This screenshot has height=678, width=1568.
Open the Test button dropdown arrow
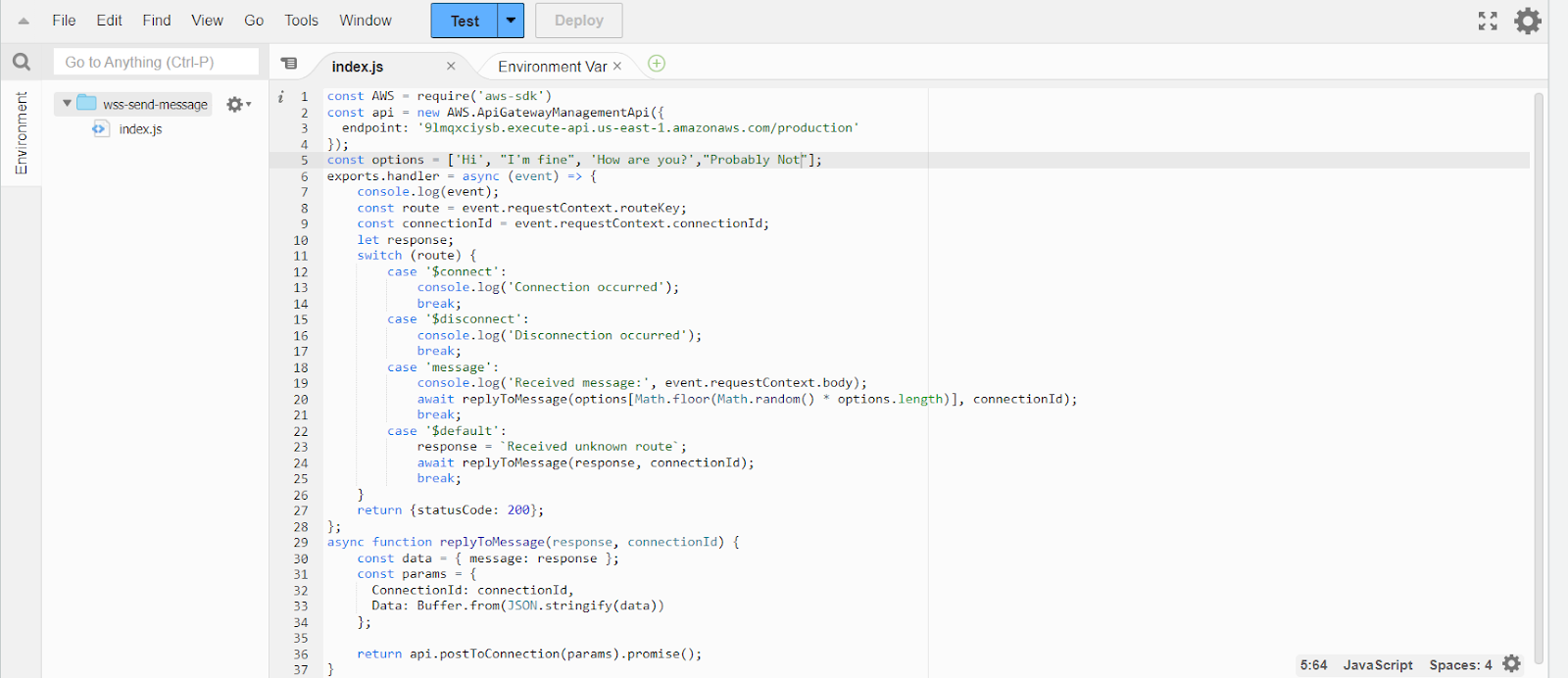[x=511, y=21]
